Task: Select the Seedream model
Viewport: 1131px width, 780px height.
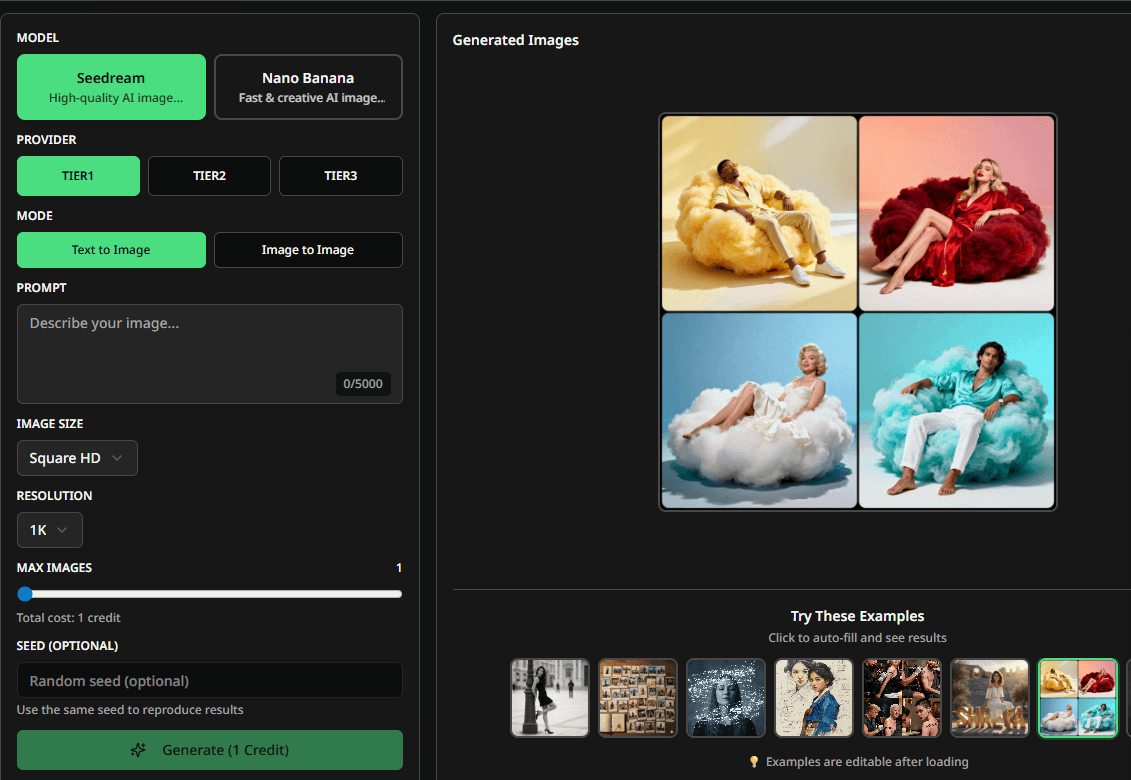Action: coord(111,87)
